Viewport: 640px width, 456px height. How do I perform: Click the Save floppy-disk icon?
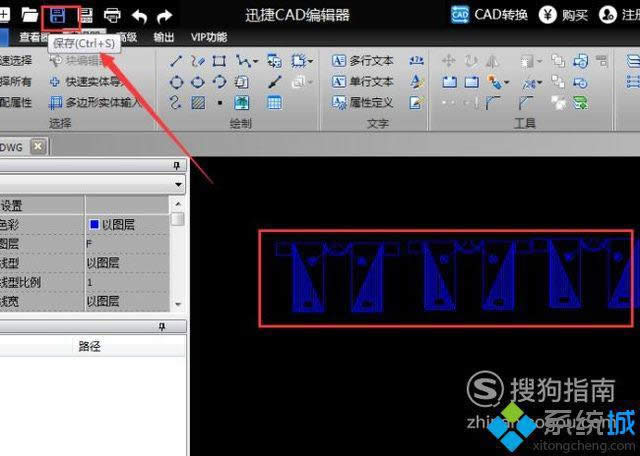coord(57,16)
